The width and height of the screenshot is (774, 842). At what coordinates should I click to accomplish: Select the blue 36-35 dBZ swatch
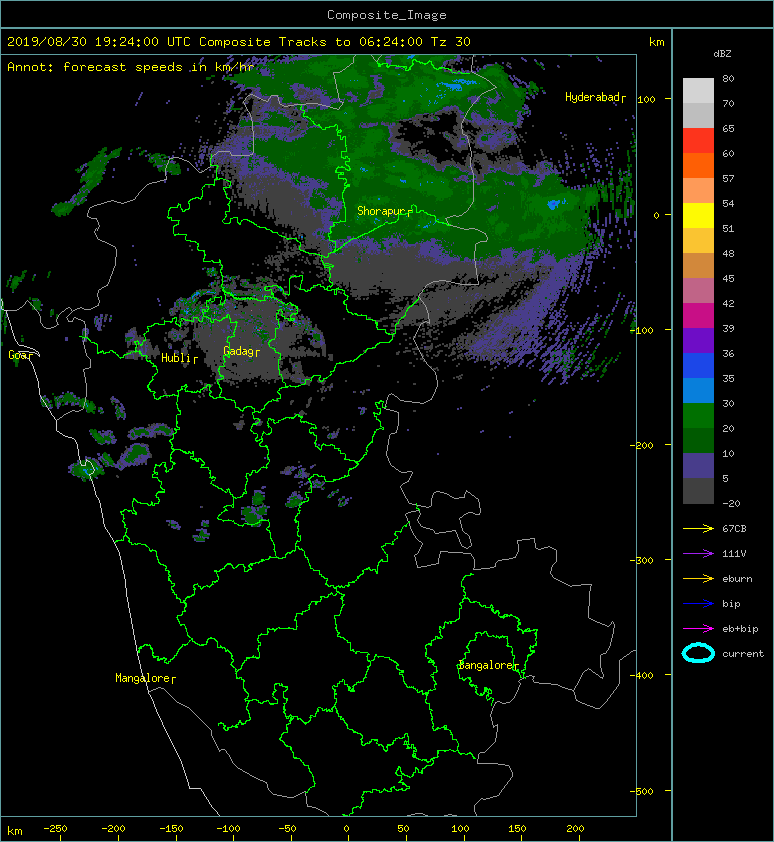coord(698,366)
